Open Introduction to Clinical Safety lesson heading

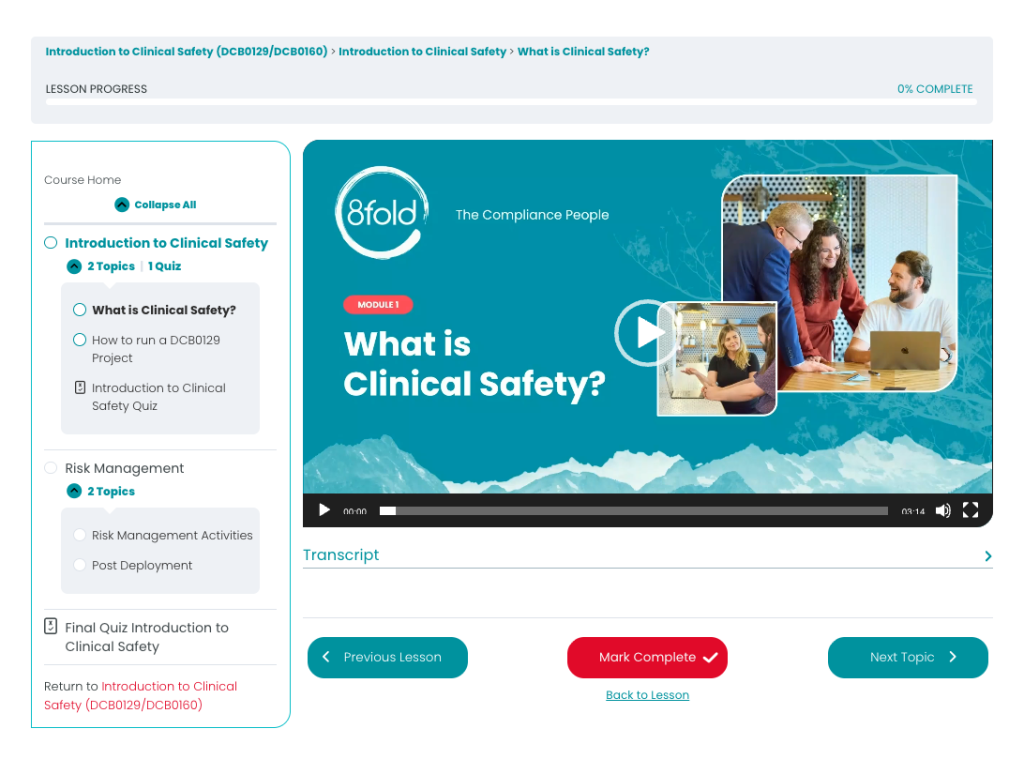[167, 243]
